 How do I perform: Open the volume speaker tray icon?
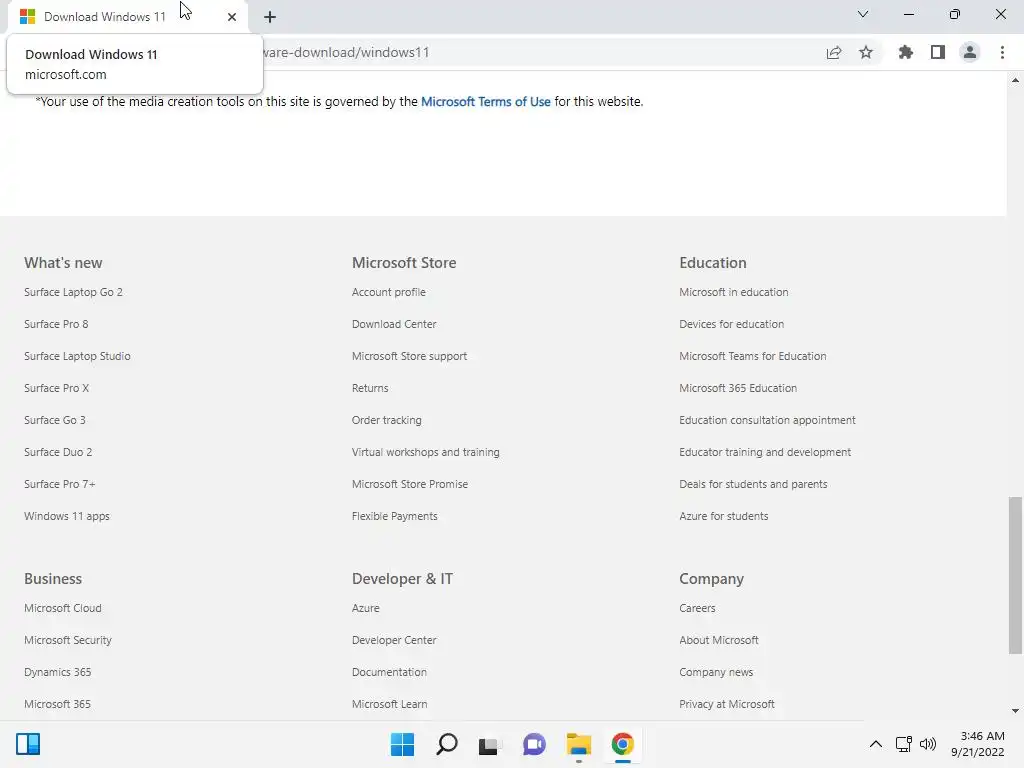[x=927, y=744]
